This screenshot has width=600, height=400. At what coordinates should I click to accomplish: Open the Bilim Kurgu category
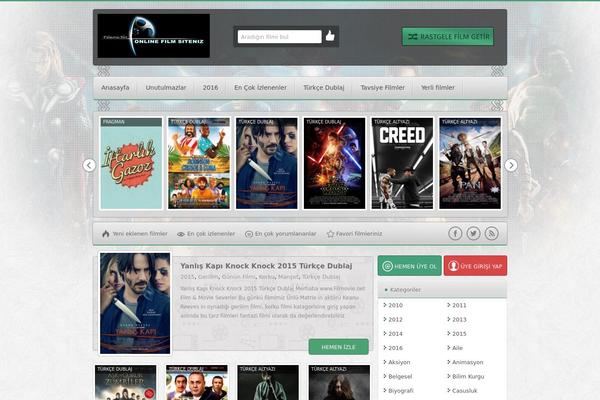point(466,377)
